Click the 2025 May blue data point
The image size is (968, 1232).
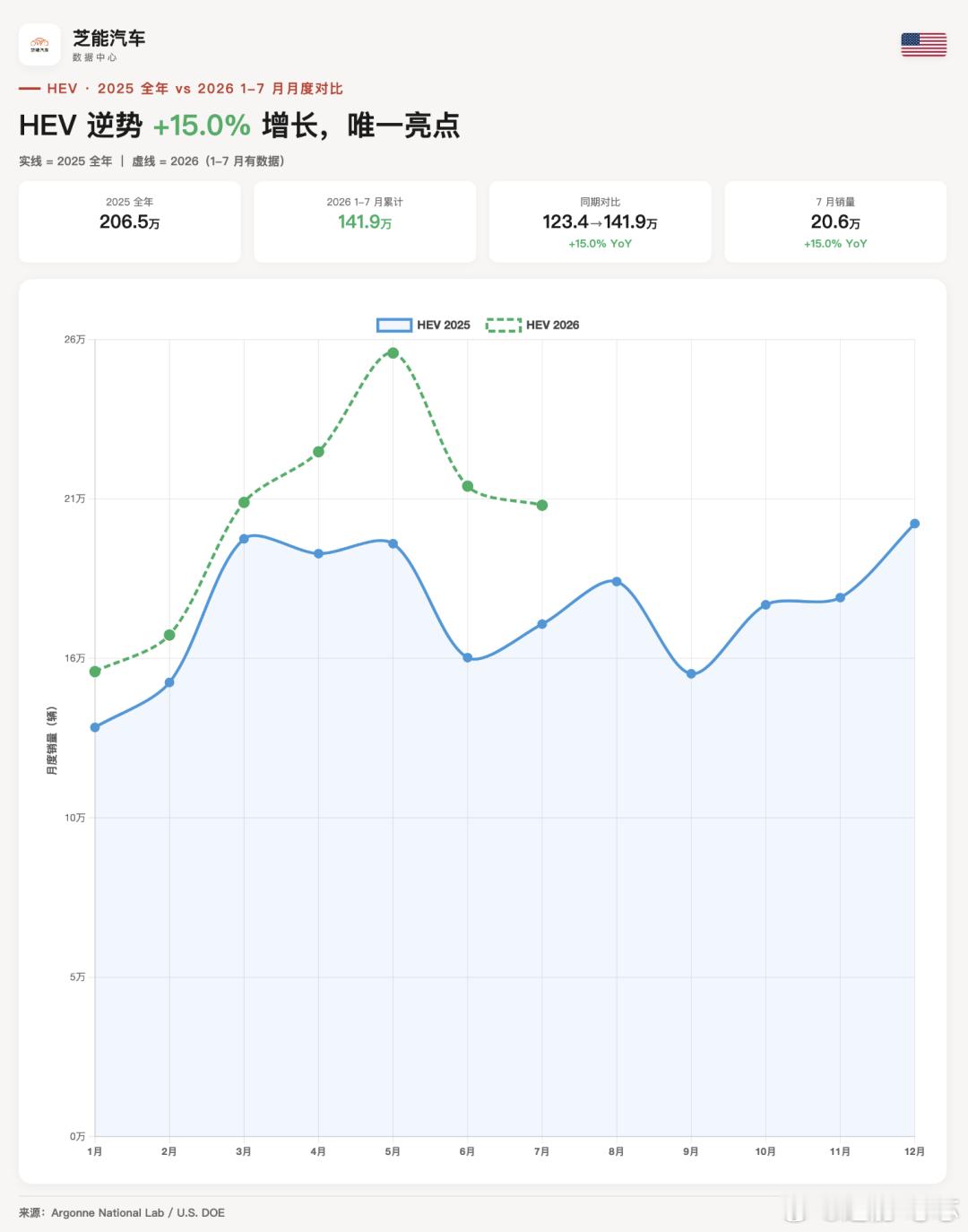(393, 543)
